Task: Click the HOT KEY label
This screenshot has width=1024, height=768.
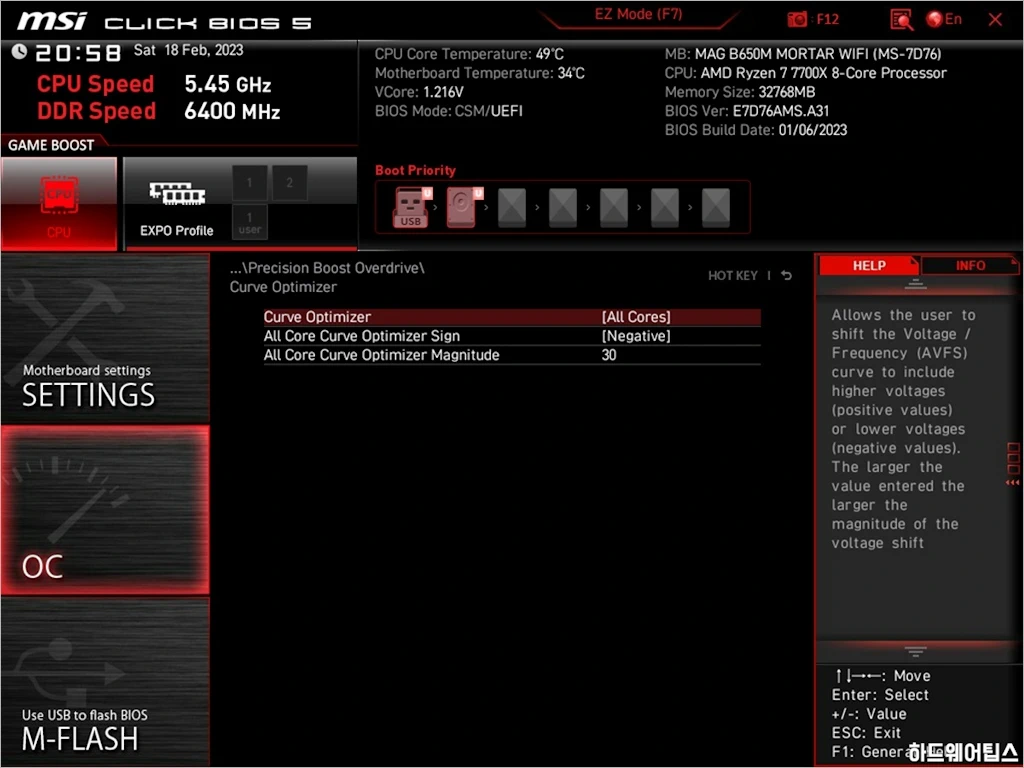Action: [x=733, y=276]
